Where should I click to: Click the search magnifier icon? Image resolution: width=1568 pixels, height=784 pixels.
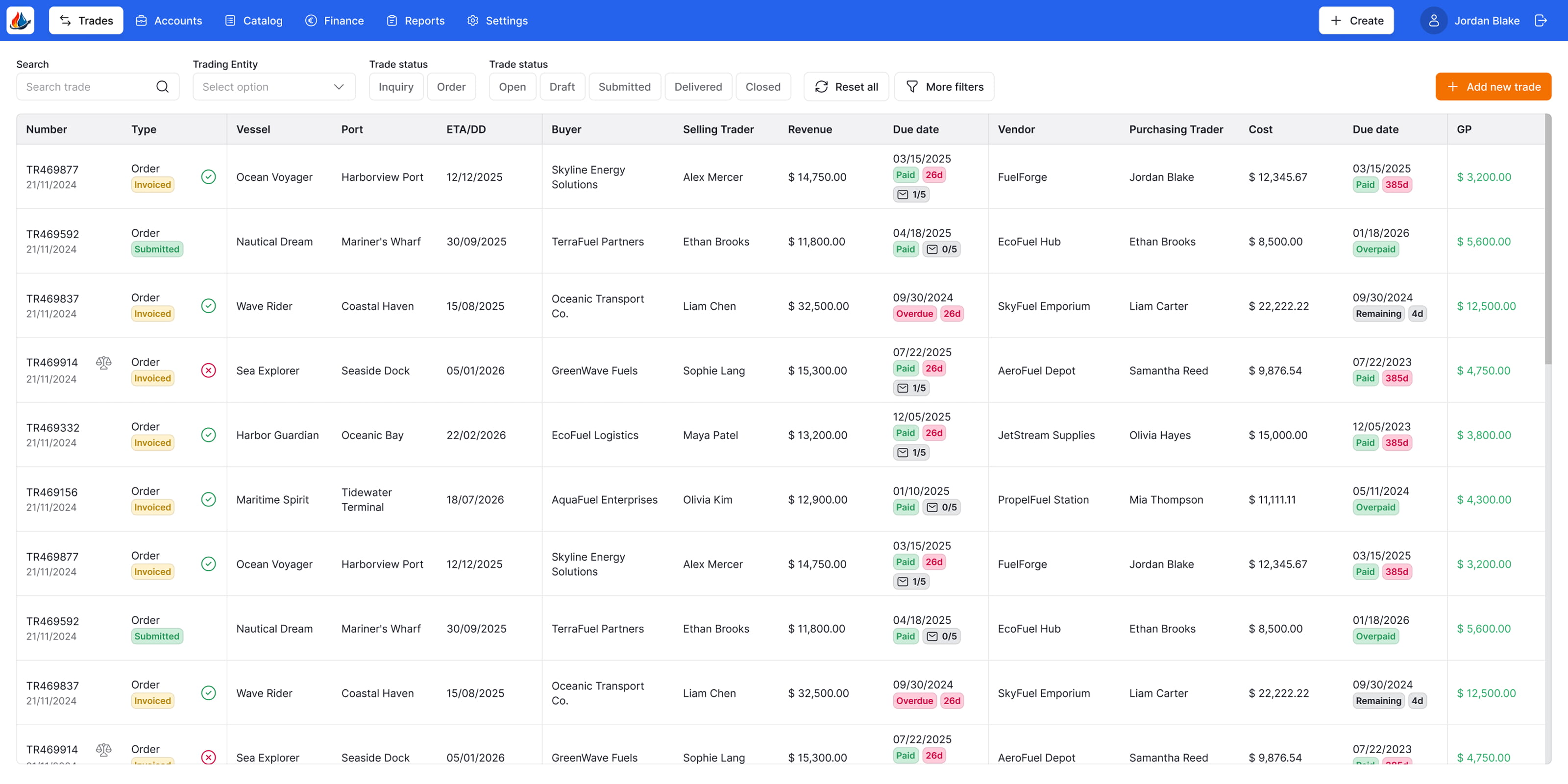[162, 86]
